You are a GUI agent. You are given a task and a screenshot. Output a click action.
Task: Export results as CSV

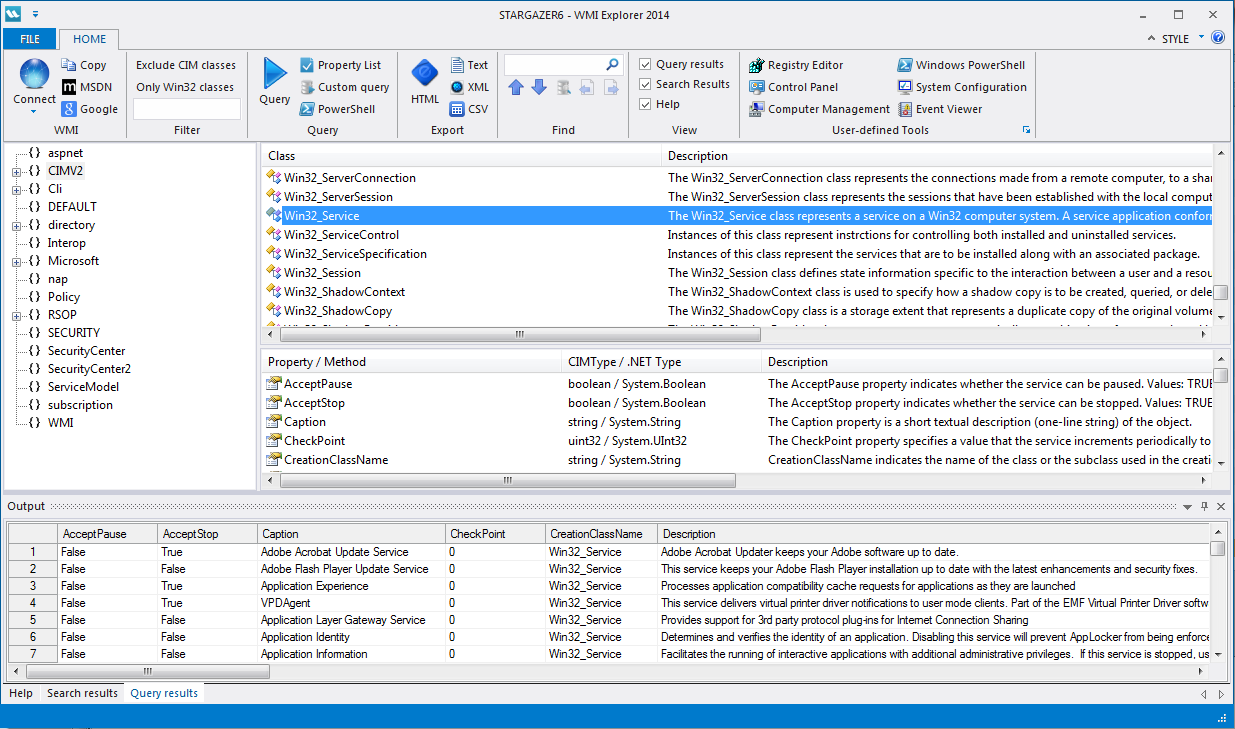469,109
